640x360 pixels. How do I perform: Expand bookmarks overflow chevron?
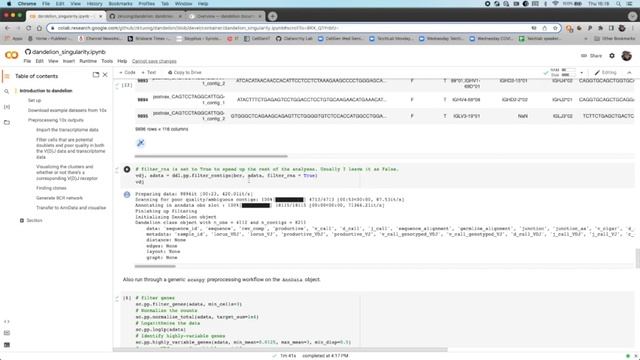coord(586,38)
